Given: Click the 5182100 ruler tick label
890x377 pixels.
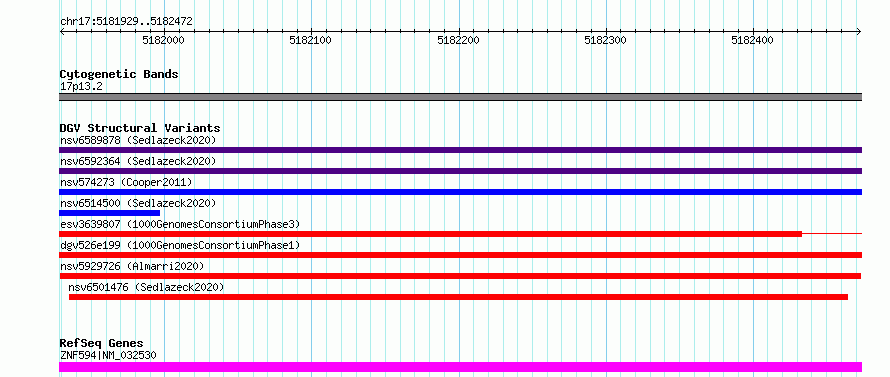Looking at the screenshot, I should (x=310, y=40).
